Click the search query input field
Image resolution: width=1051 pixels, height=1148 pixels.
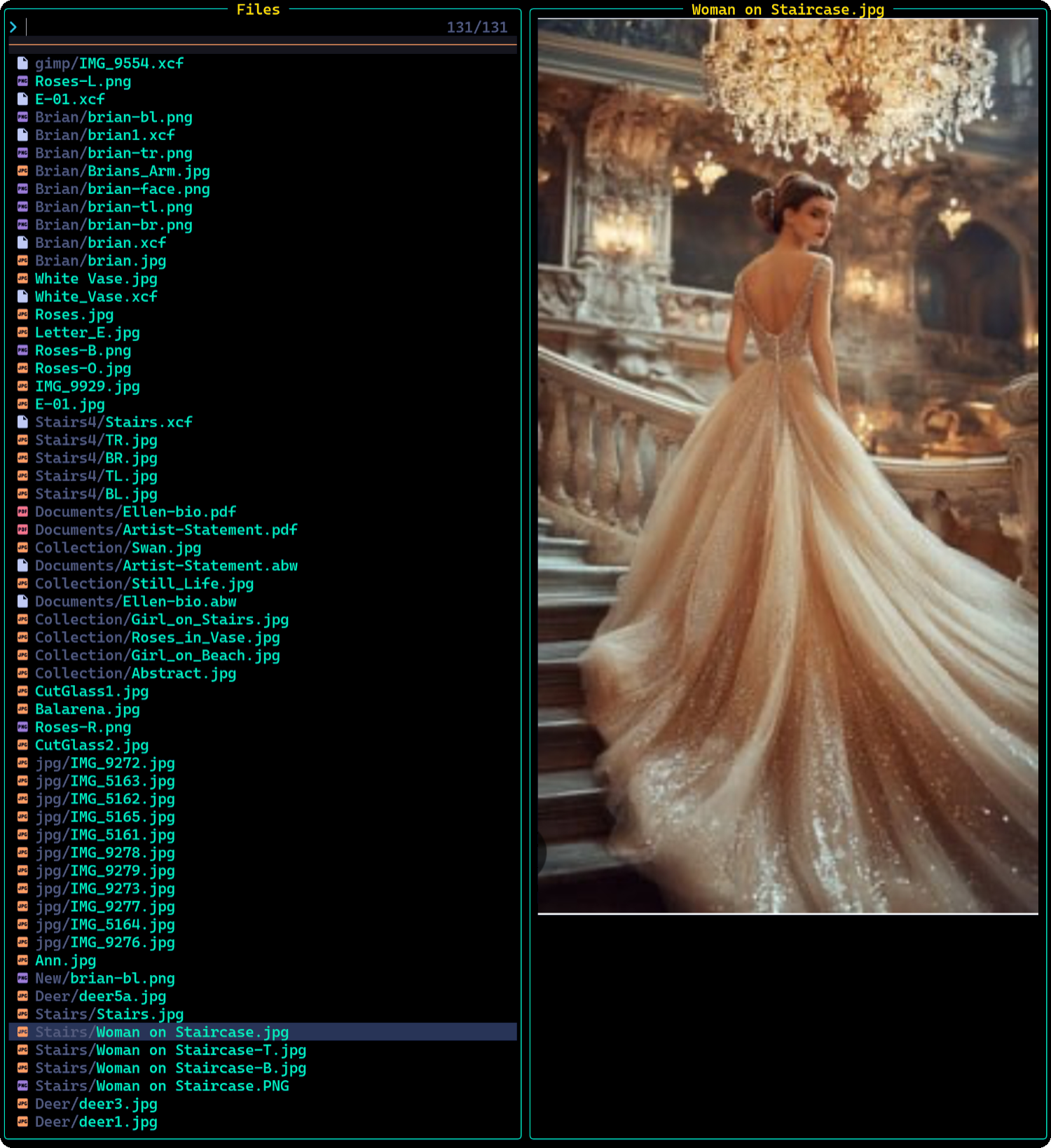tap(210, 27)
